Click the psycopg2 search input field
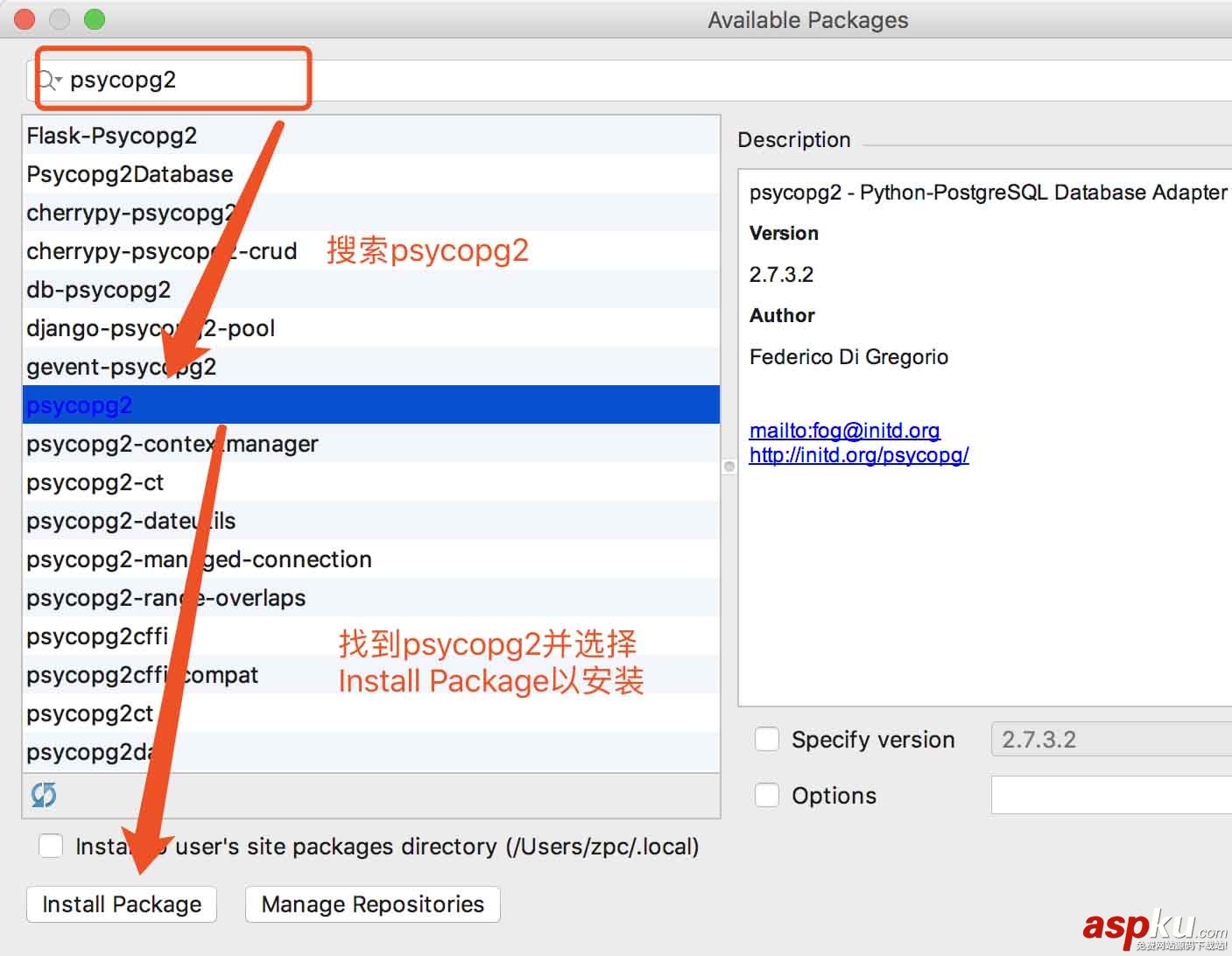Image resolution: width=1232 pixels, height=956 pixels. pos(175,80)
